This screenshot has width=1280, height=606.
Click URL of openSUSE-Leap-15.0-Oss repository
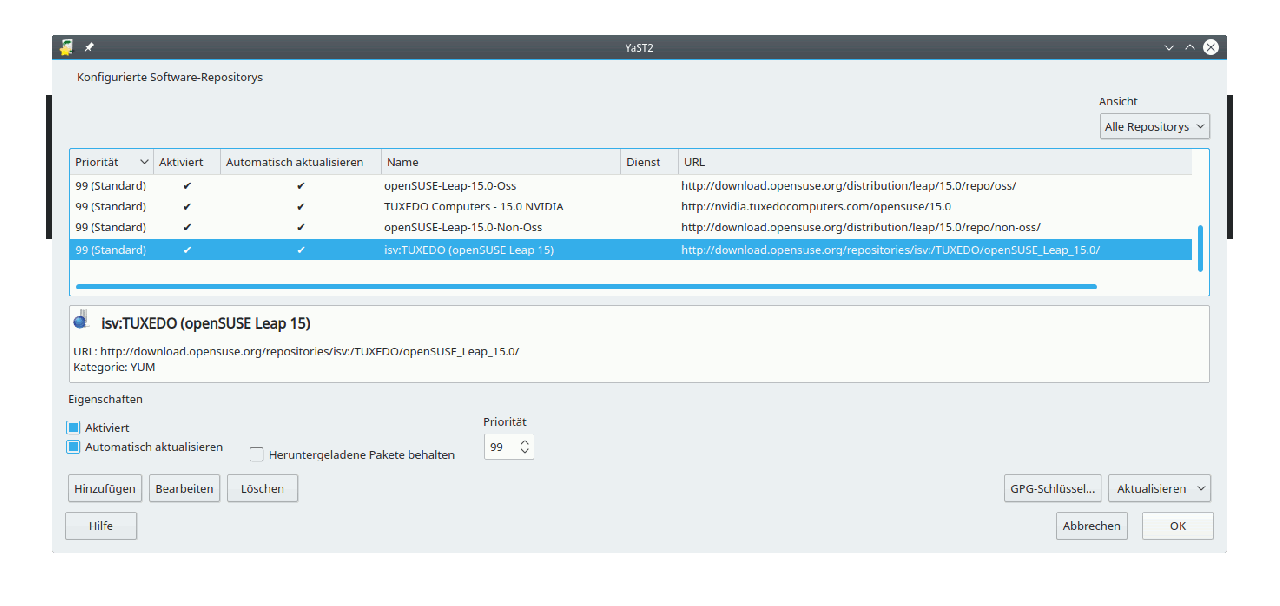pos(849,186)
